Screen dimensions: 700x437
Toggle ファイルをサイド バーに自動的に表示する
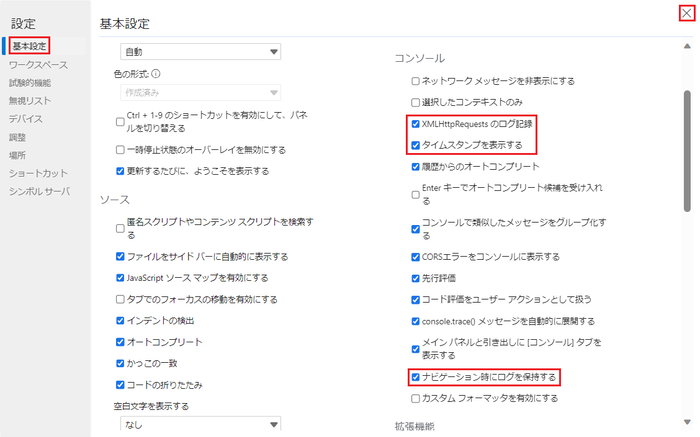click(120, 256)
